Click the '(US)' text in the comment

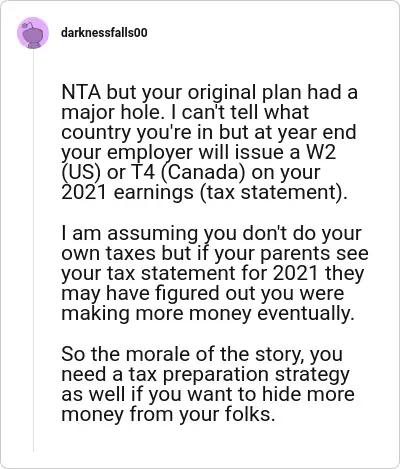[81, 173]
